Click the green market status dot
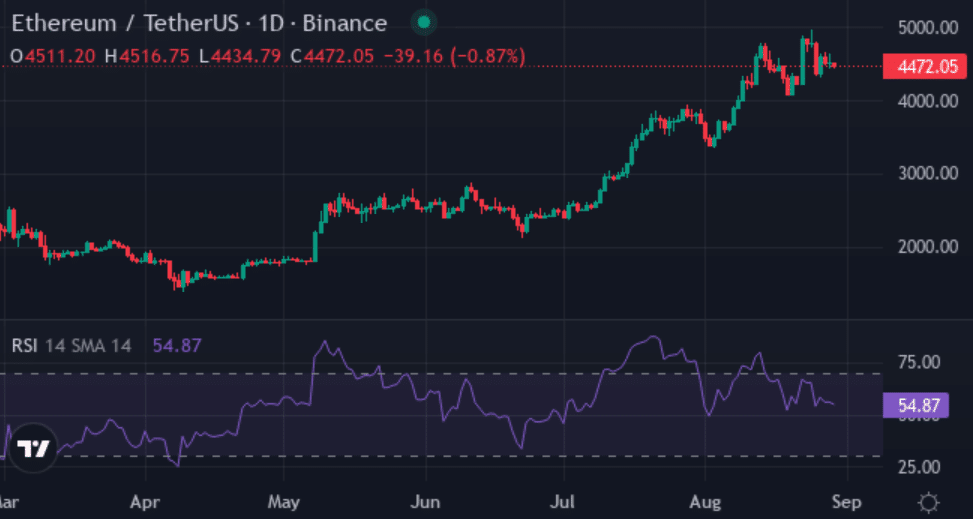 pyautogui.click(x=425, y=23)
